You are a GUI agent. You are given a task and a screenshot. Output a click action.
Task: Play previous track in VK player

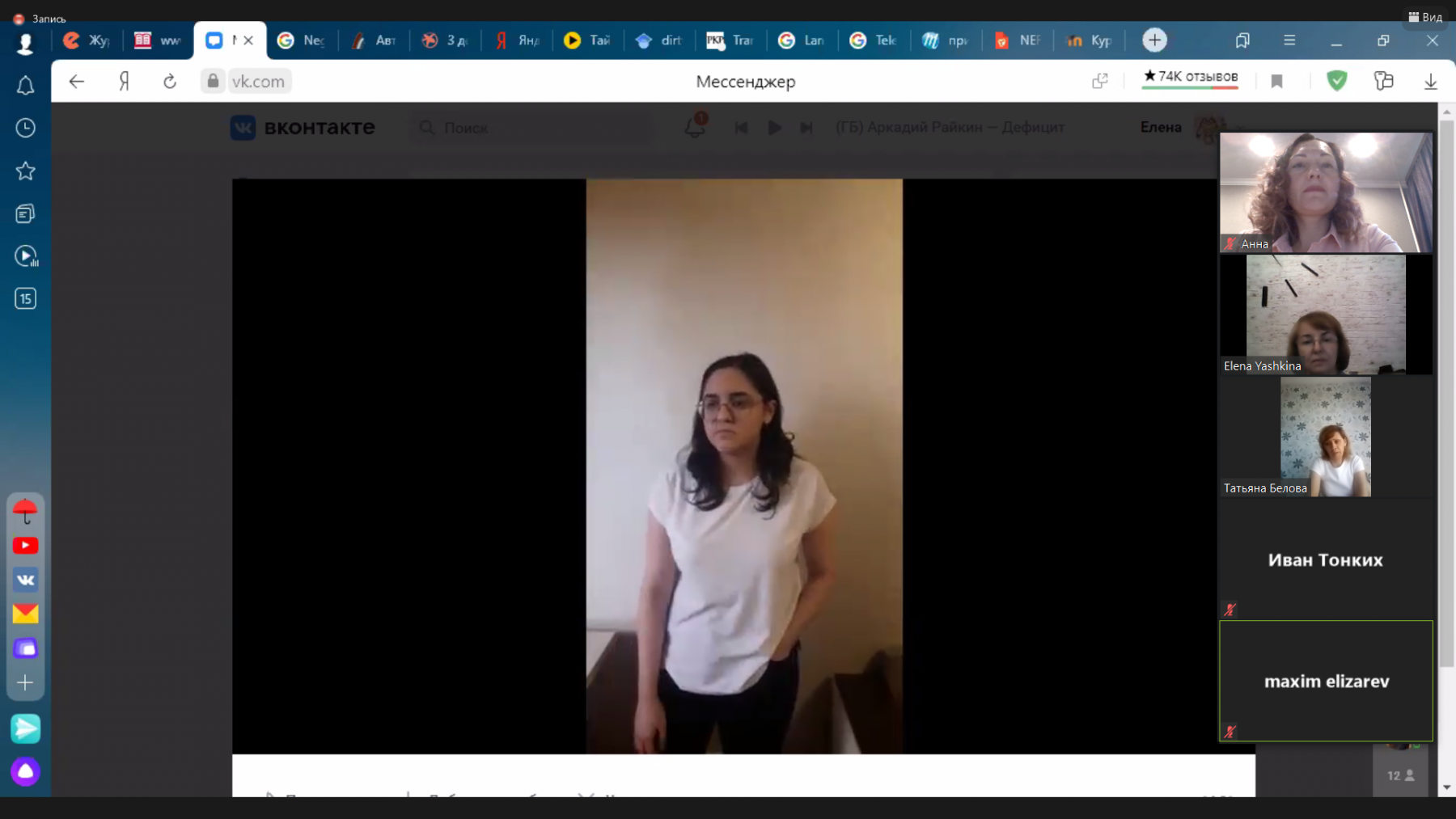point(741,128)
